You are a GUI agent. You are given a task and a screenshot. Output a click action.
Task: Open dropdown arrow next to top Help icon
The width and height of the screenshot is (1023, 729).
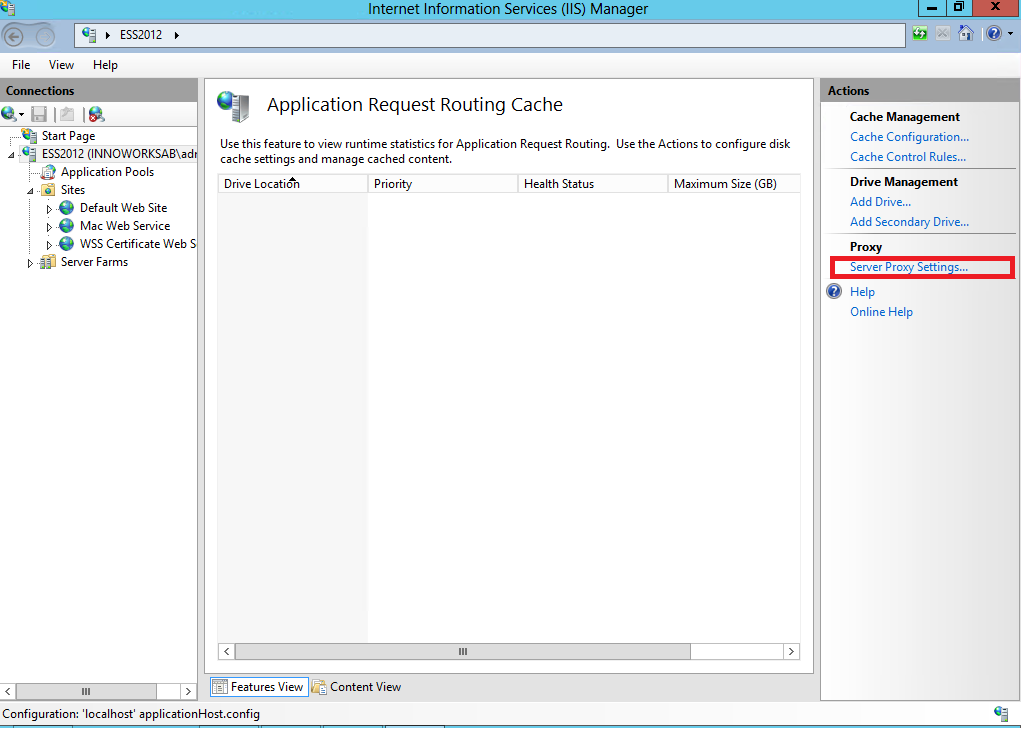(x=1011, y=34)
